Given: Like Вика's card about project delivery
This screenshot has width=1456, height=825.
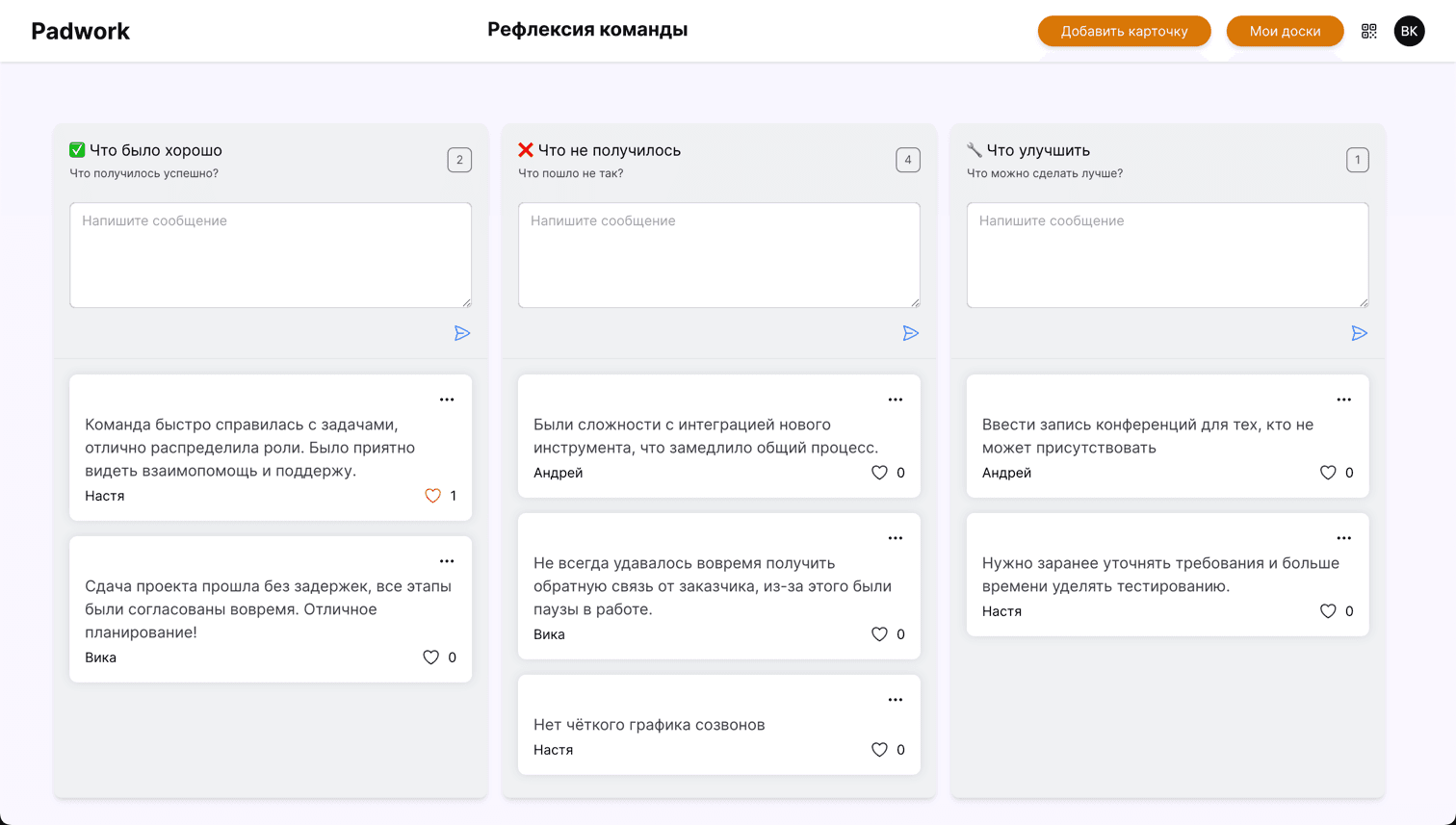Looking at the screenshot, I should point(430,657).
